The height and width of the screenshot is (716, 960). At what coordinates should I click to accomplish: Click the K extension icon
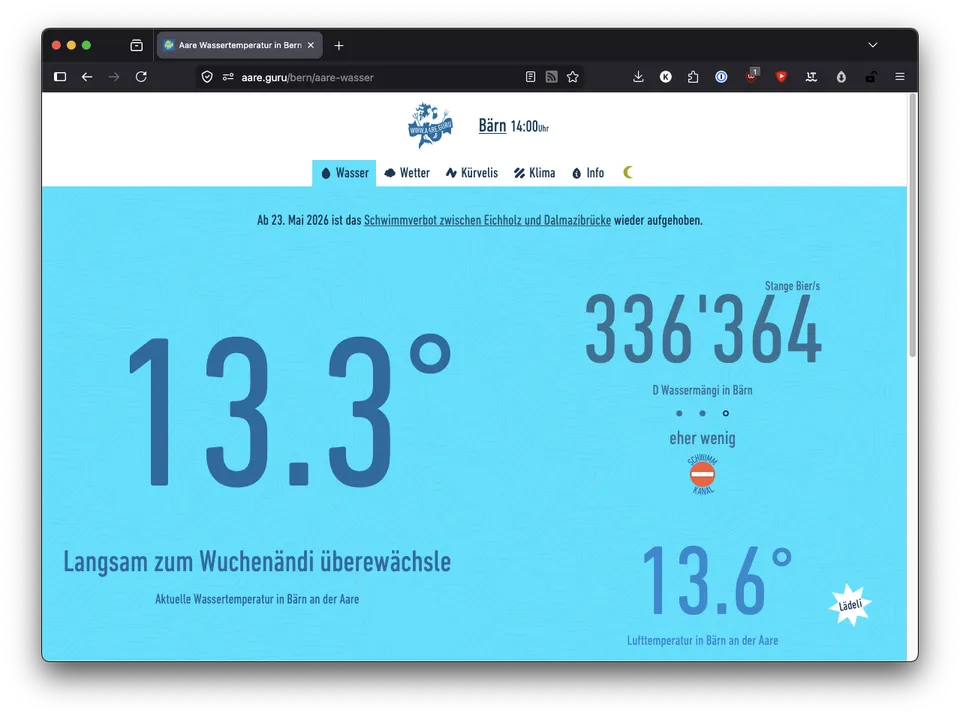[x=666, y=77]
